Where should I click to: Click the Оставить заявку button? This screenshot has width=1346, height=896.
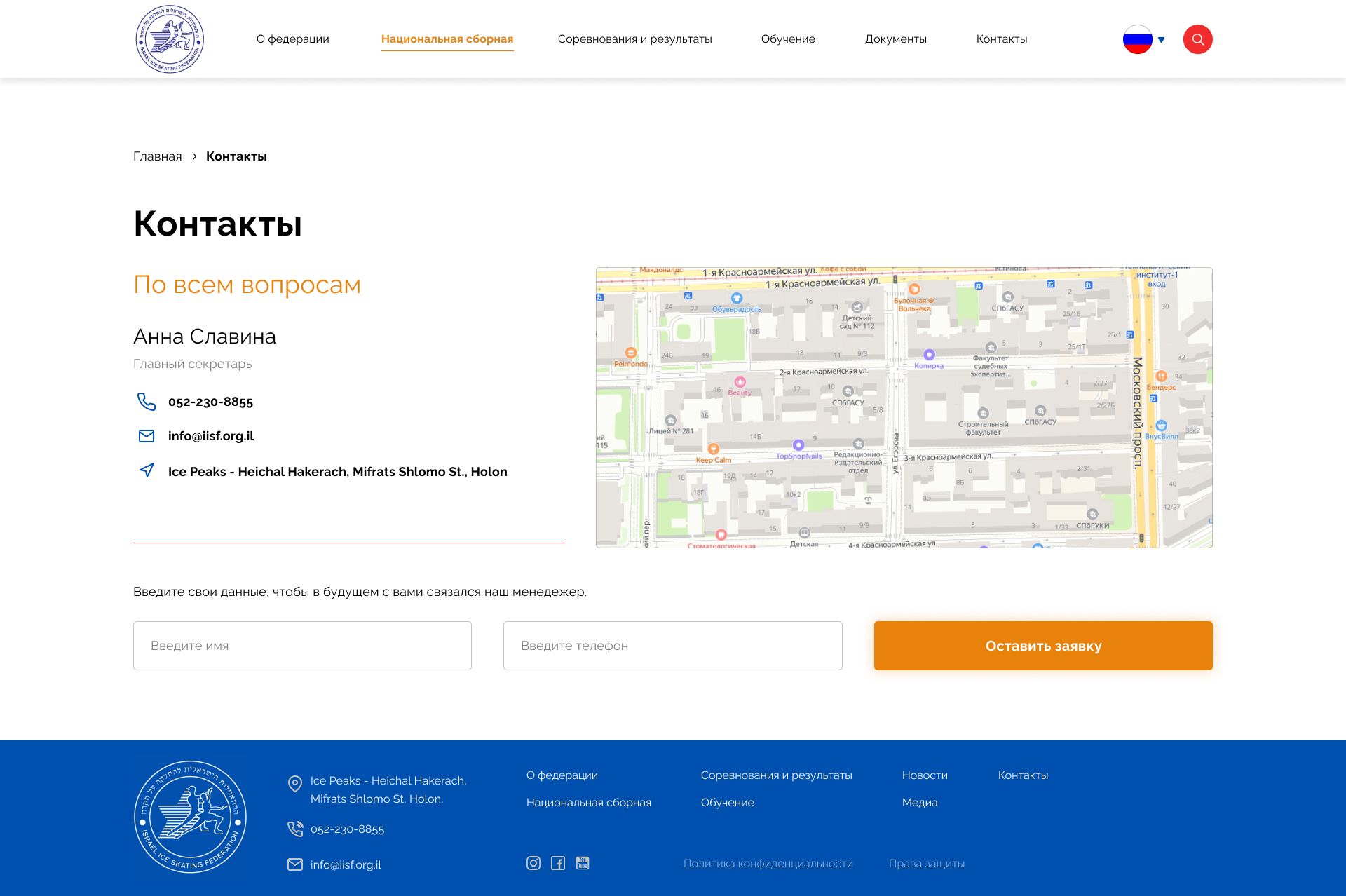click(1043, 646)
